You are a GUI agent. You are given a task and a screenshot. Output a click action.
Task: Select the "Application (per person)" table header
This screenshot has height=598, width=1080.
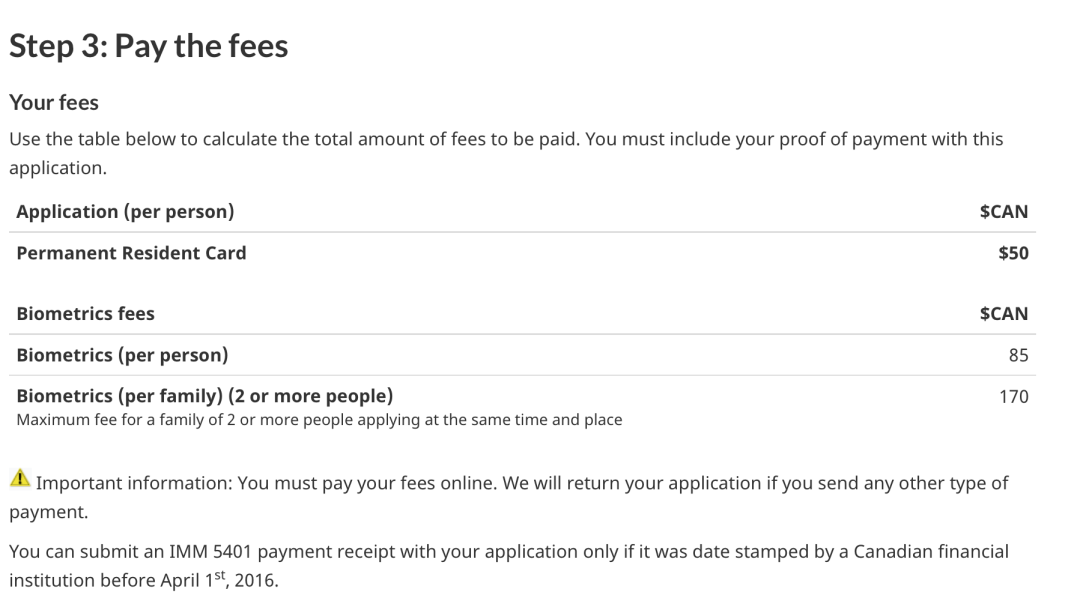click(125, 212)
